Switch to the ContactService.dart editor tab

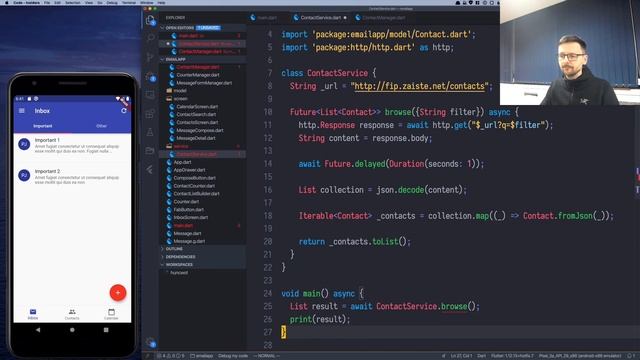[320, 18]
